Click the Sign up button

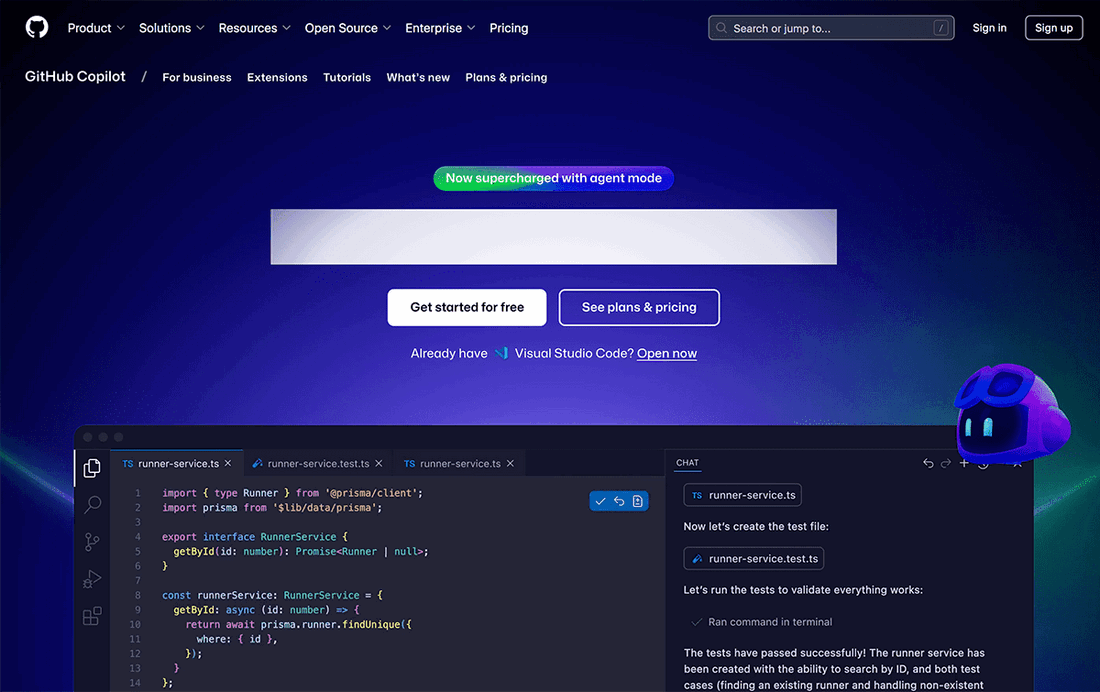[x=1054, y=28]
